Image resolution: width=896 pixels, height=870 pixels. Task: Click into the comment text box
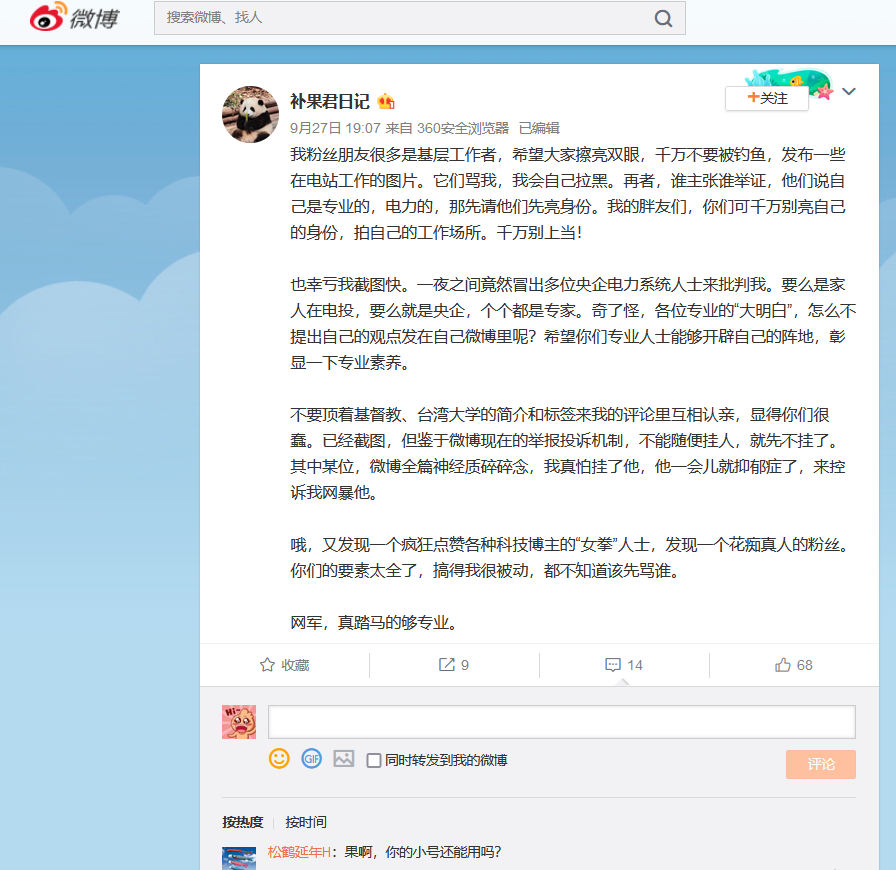[562, 722]
